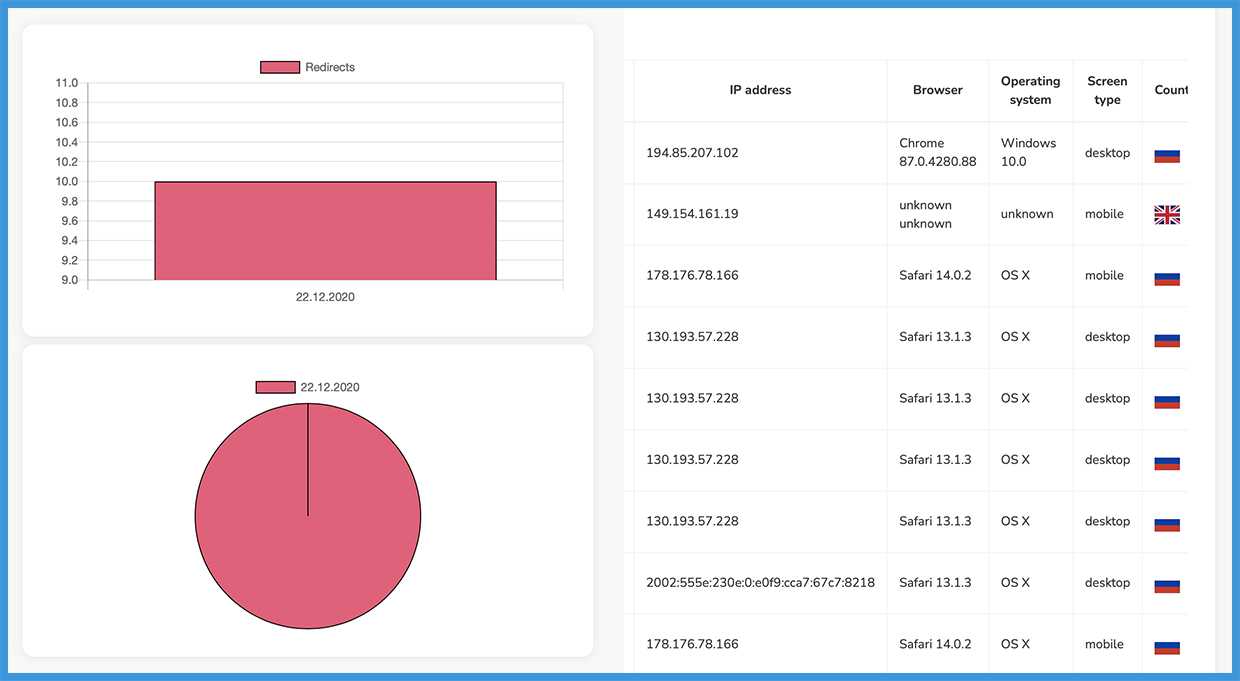Select the Screen type column header
Image resolution: width=1240 pixels, height=681 pixels.
click(x=1107, y=90)
